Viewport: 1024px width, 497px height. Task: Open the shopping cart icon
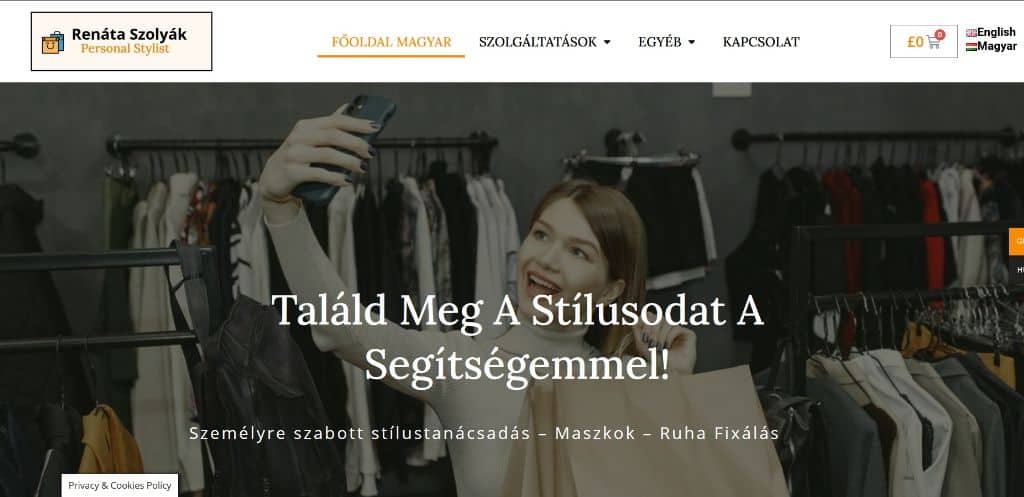click(x=933, y=42)
